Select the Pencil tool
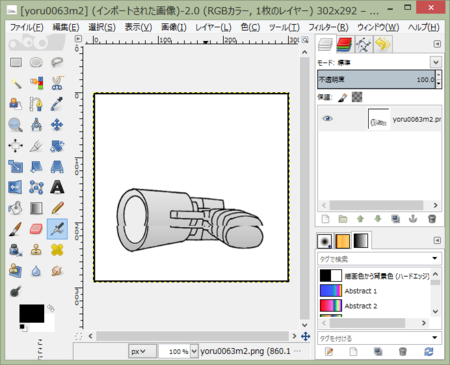450x365 pixels. point(57,208)
